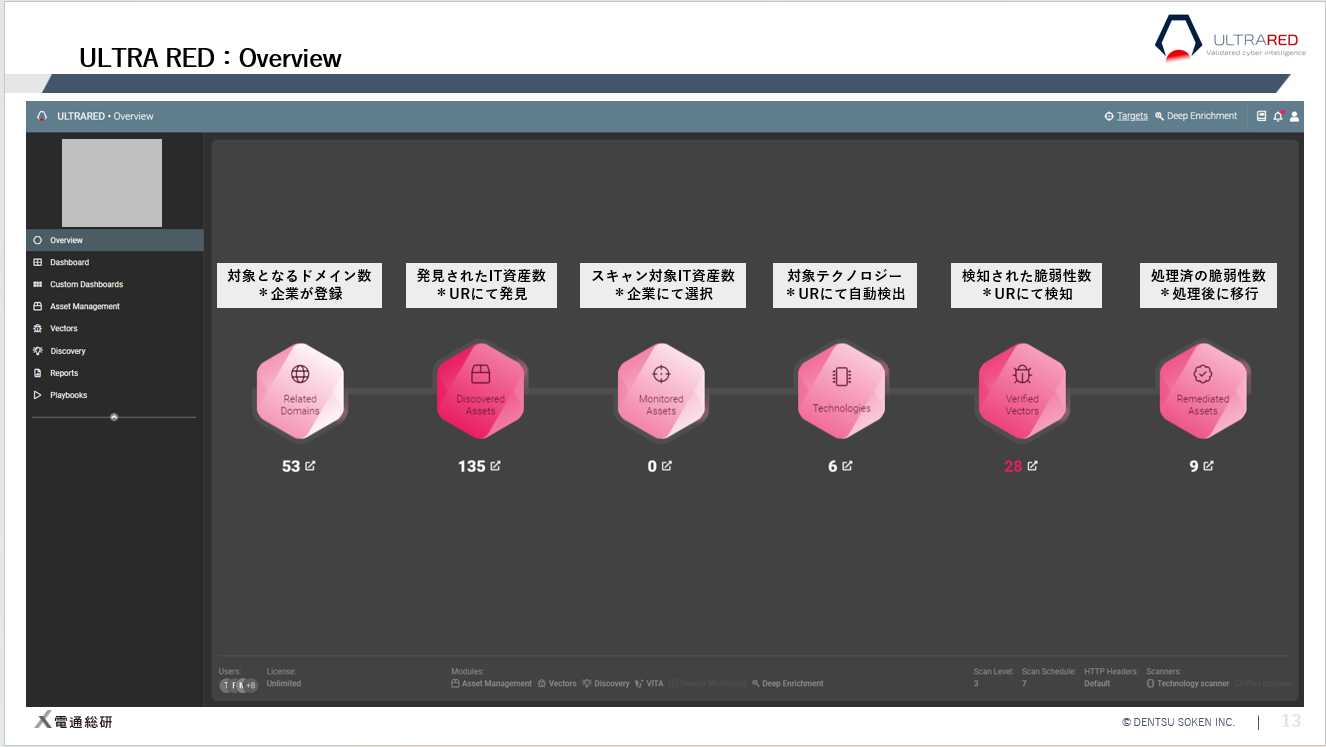Click the +8 users avatar badge

249,685
